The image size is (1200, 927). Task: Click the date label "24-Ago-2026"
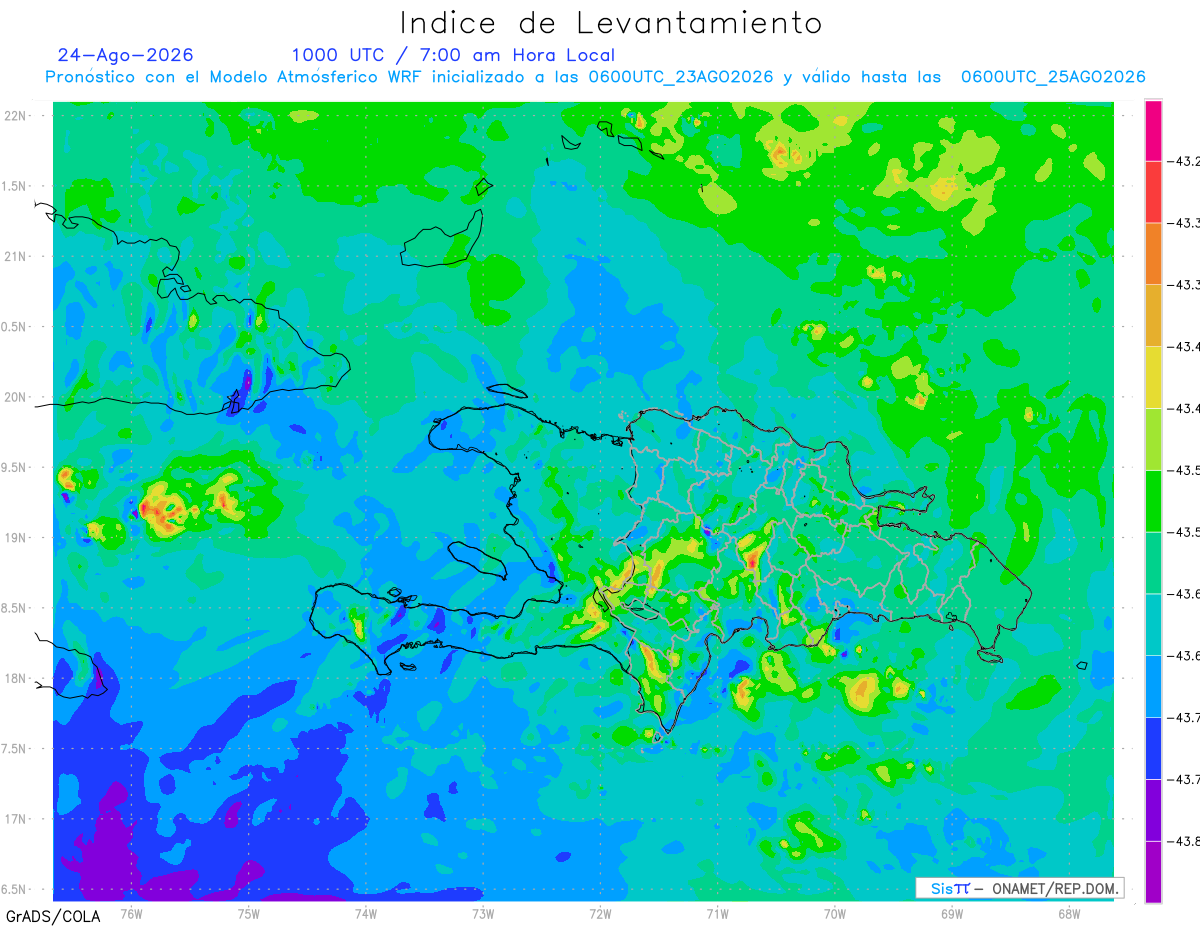tap(126, 55)
